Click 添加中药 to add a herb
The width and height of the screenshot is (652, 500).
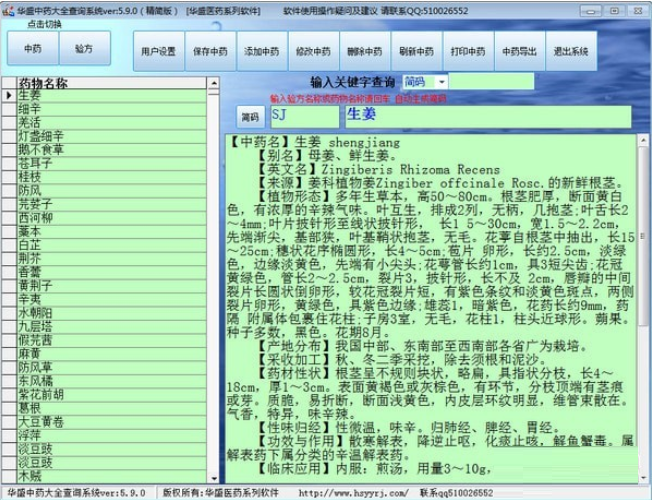261,51
